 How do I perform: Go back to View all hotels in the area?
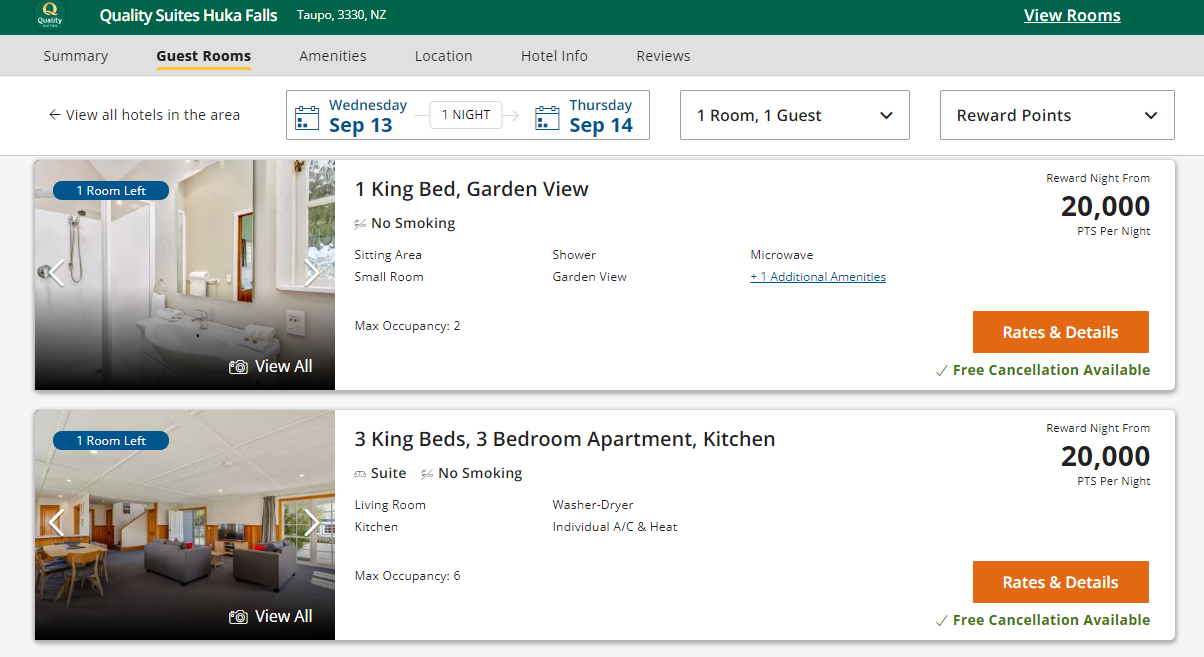tap(144, 115)
